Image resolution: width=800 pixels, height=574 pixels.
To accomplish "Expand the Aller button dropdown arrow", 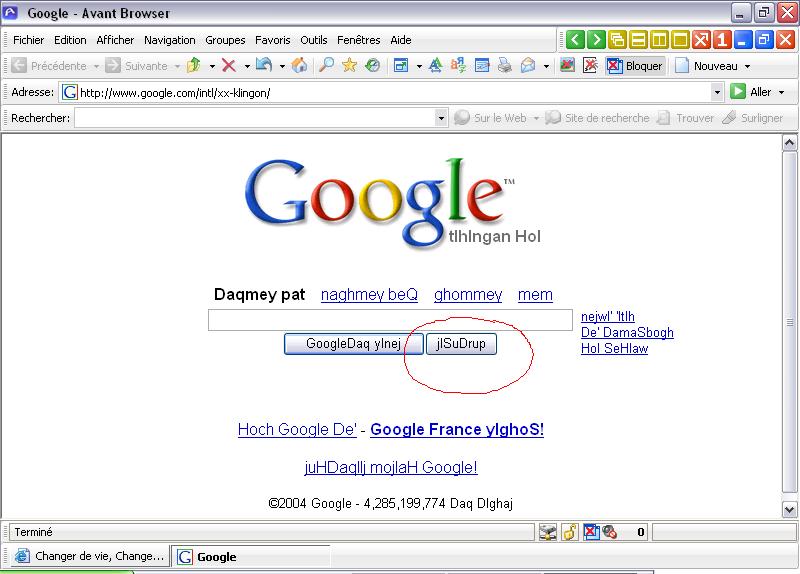I will 781,92.
